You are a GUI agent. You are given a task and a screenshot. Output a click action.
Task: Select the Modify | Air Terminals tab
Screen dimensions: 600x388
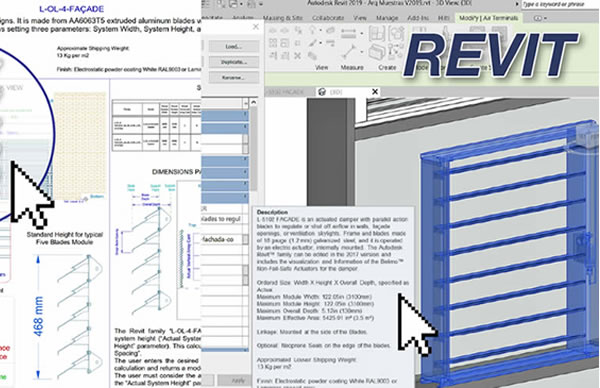click(488, 18)
